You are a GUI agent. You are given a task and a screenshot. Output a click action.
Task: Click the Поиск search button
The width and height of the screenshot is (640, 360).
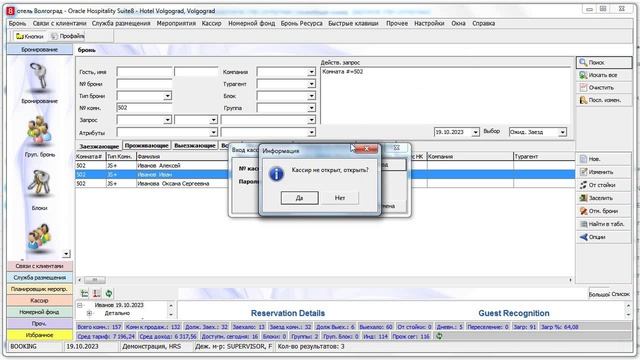[x=604, y=62]
